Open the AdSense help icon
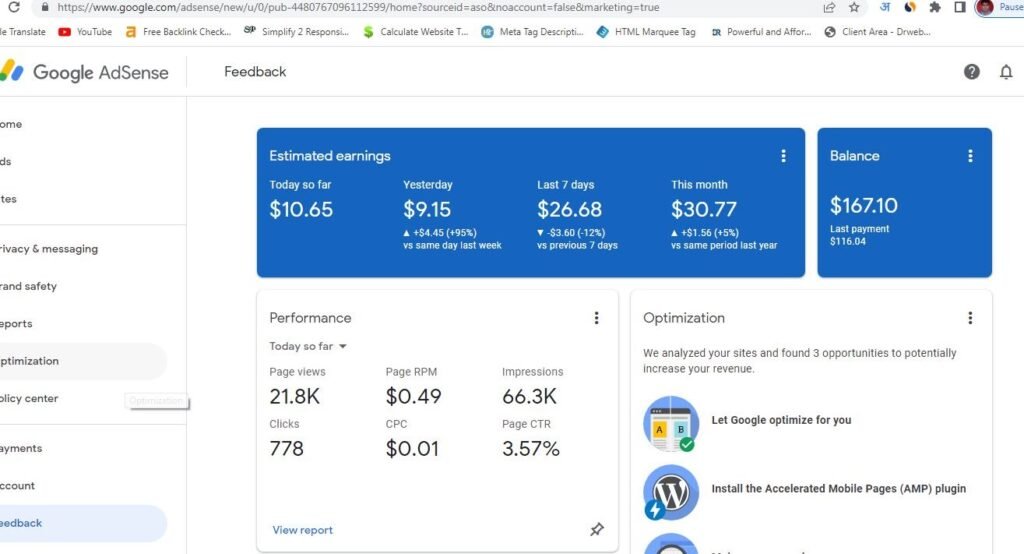 [x=972, y=72]
